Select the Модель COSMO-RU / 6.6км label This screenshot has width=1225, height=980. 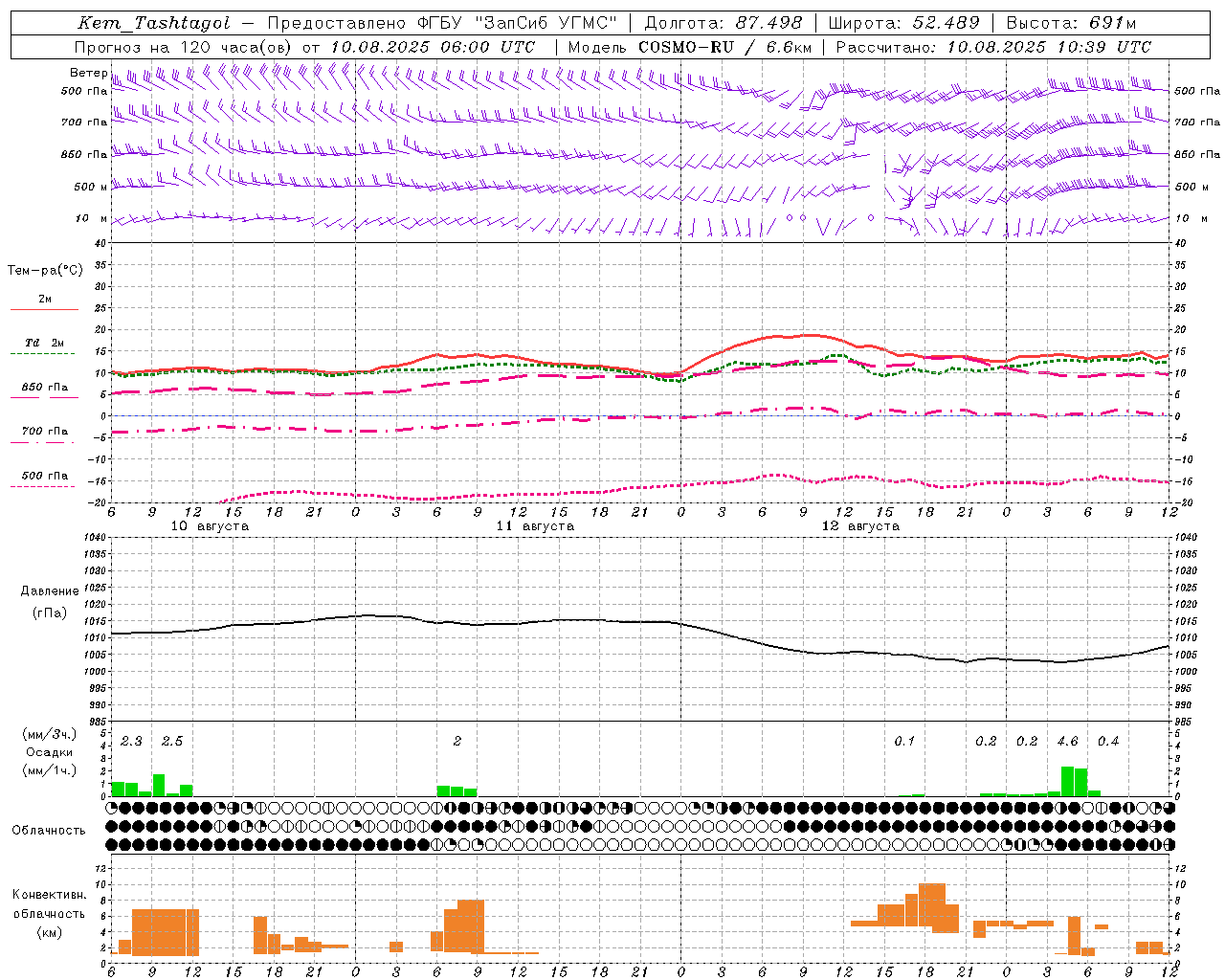tap(690, 47)
